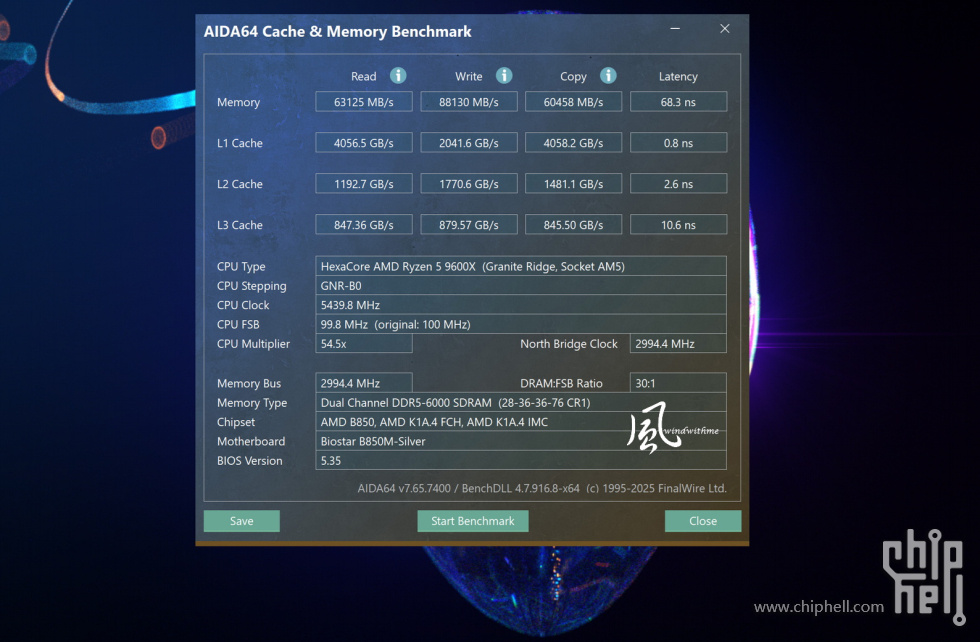Screen dimensions: 980x642
Task: Click L2 Cache write 1770.6 GB/s
Action: [x=469, y=184]
